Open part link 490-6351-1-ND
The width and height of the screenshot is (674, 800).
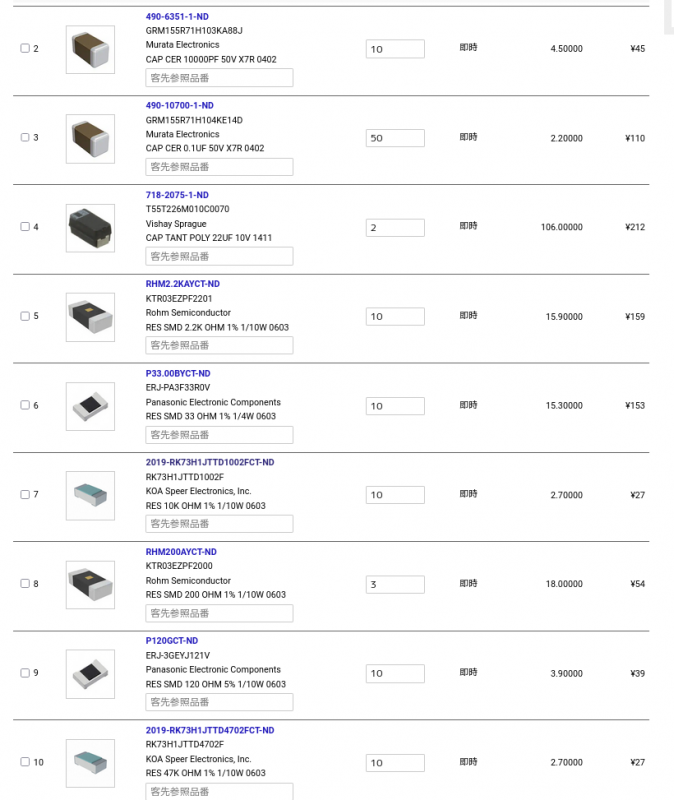[177, 17]
